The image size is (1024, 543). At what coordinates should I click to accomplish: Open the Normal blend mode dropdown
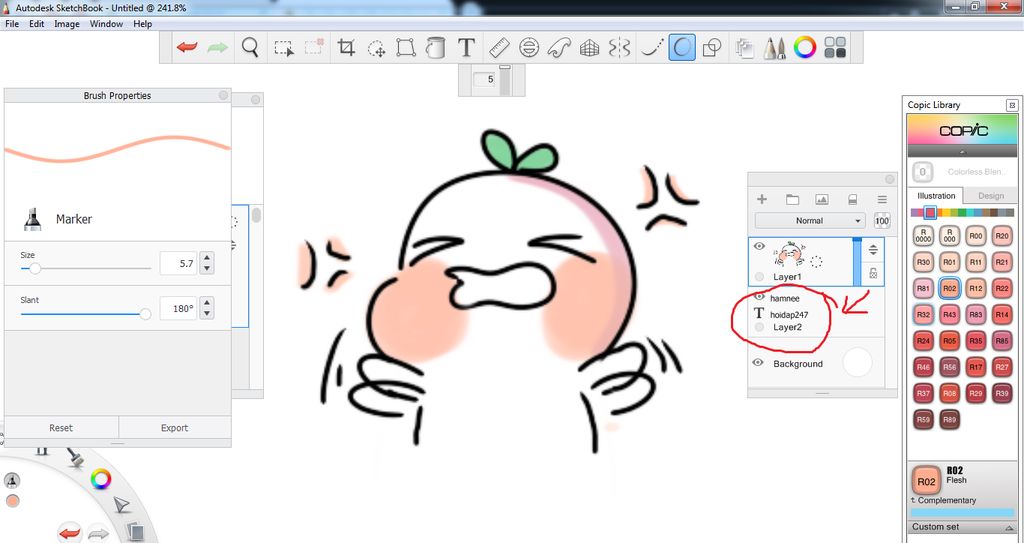810,221
